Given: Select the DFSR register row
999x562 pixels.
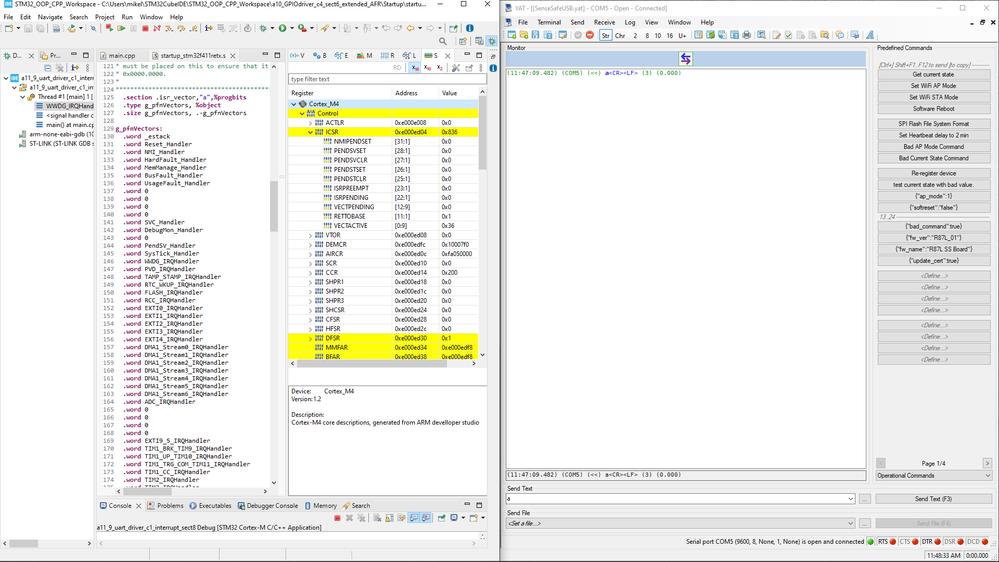Looking at the screenshot, I should coord(384,338).
